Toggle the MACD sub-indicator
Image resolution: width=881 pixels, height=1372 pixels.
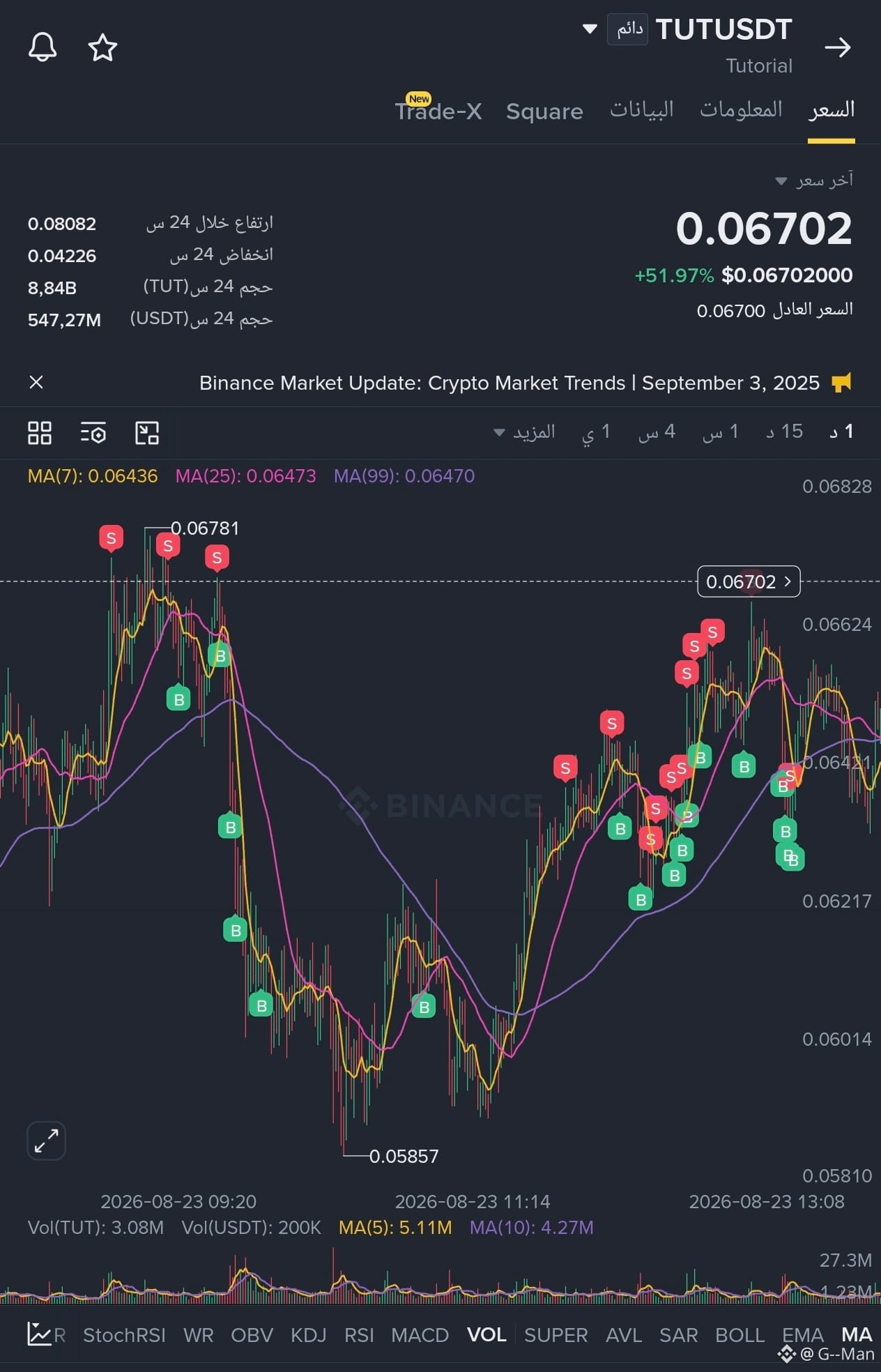pyautogui.click(x=420, y=1334)
